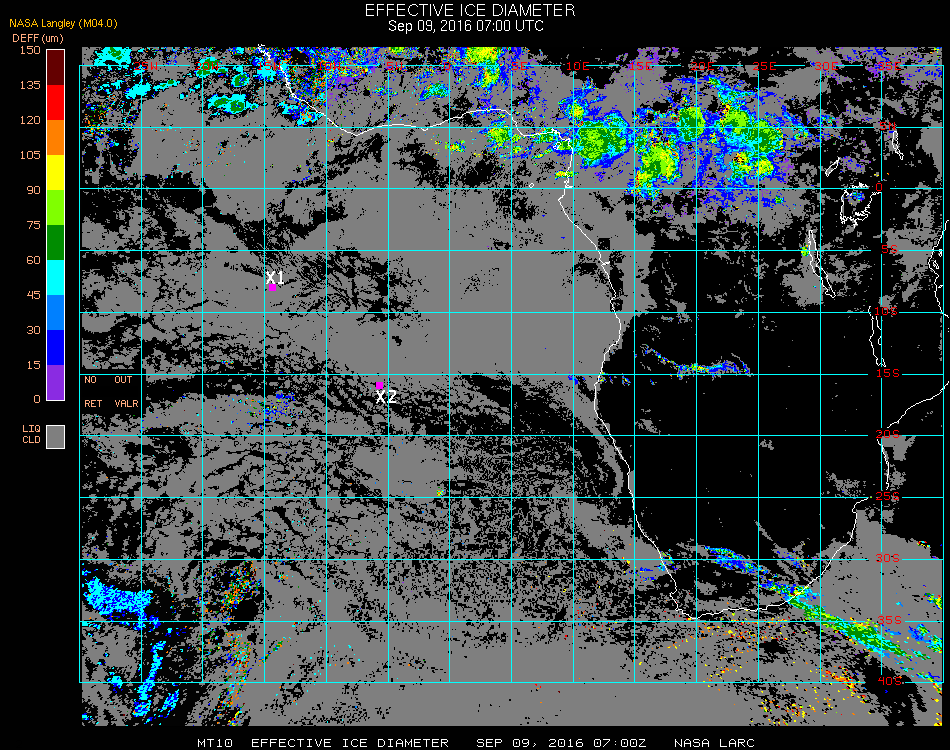Click the dark green 60-75 colorbar segment
Viewport: 950px width, 750px height.
pyautogui.click(x=56, y=242)
